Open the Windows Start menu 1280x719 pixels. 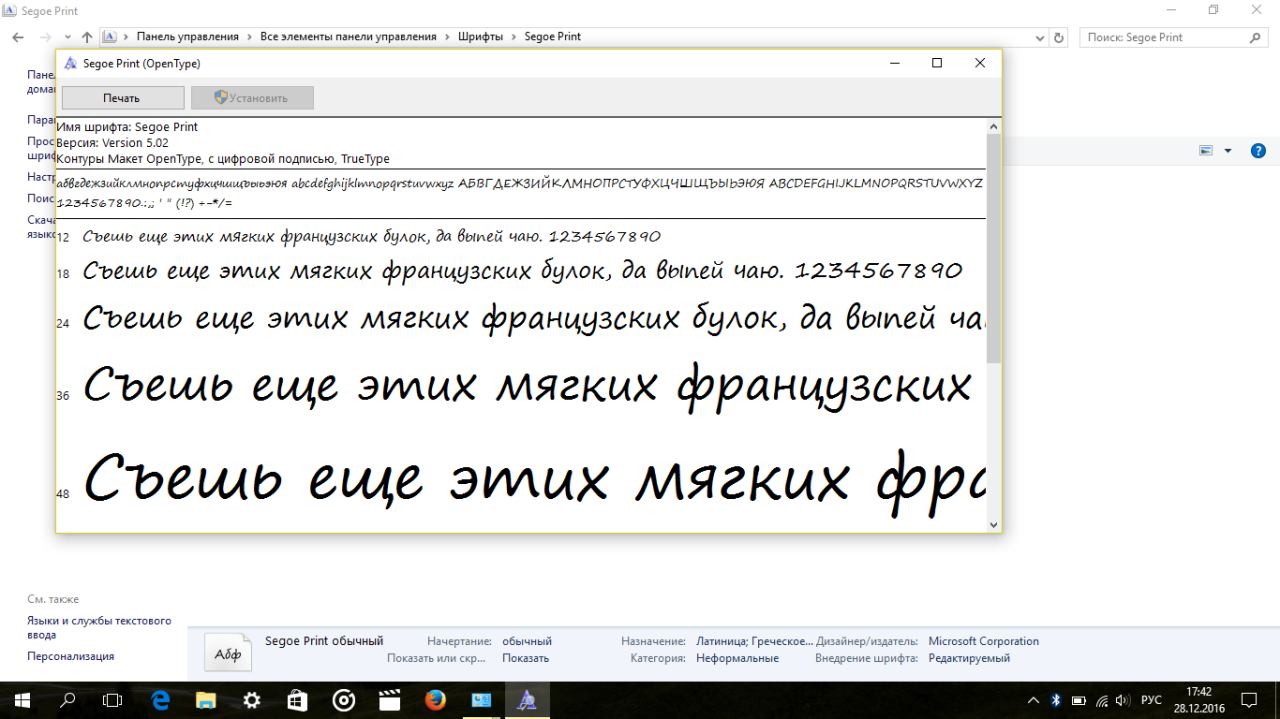[x=21, y=701]
